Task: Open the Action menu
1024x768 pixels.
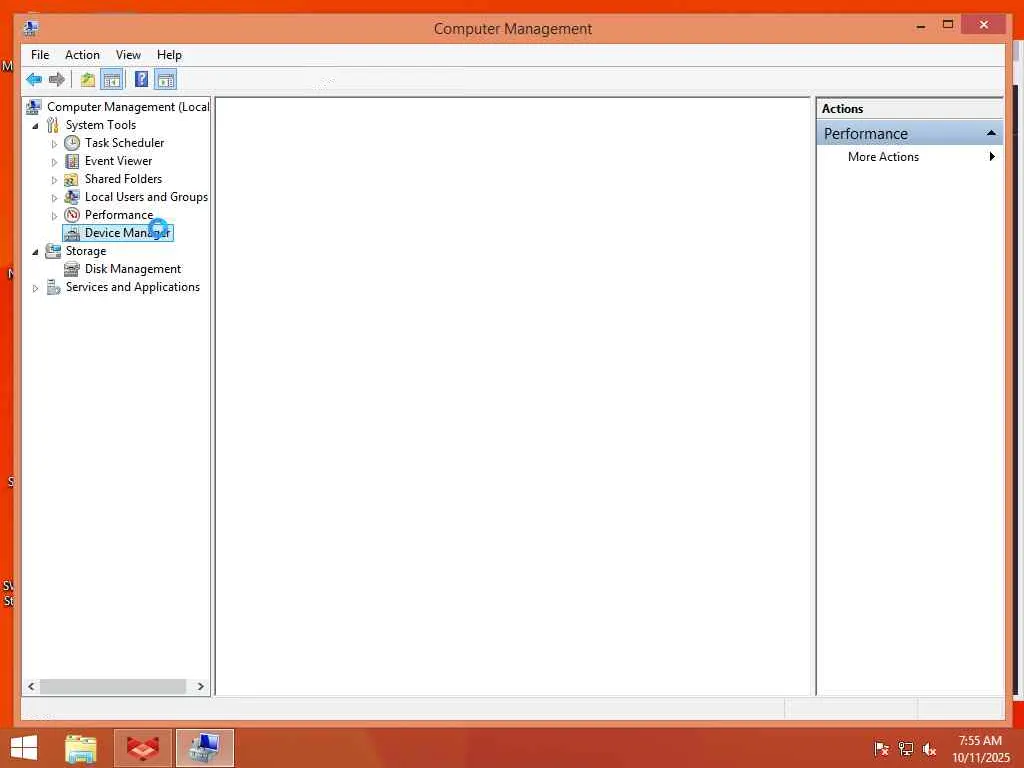Action: coord(82,55)
